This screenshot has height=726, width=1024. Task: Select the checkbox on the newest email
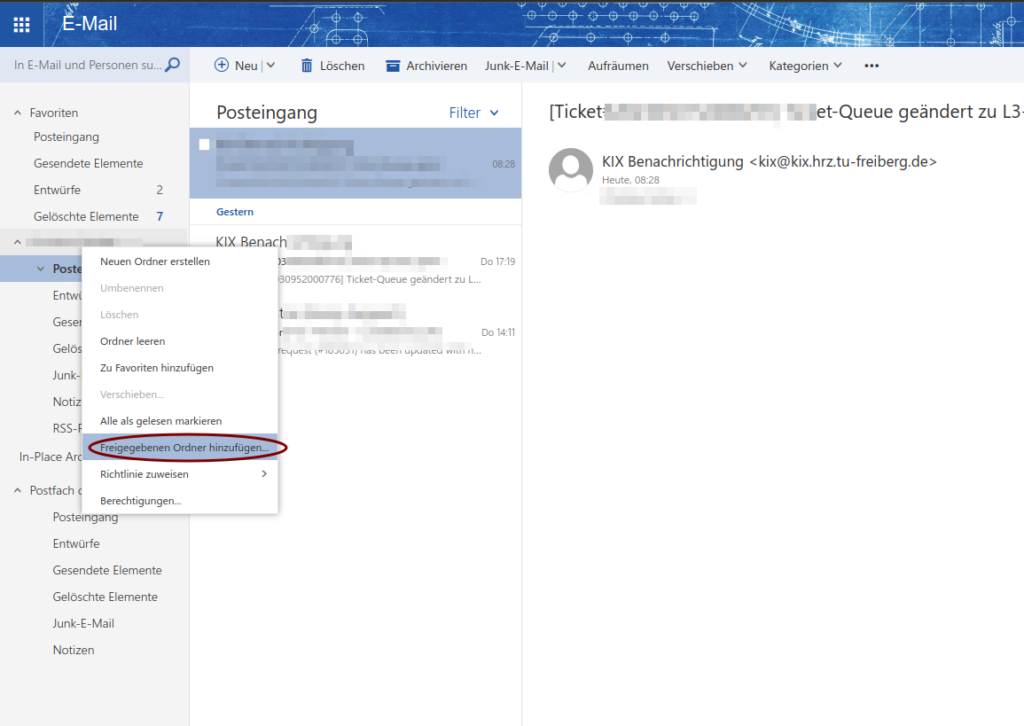(x=204, y=143)
